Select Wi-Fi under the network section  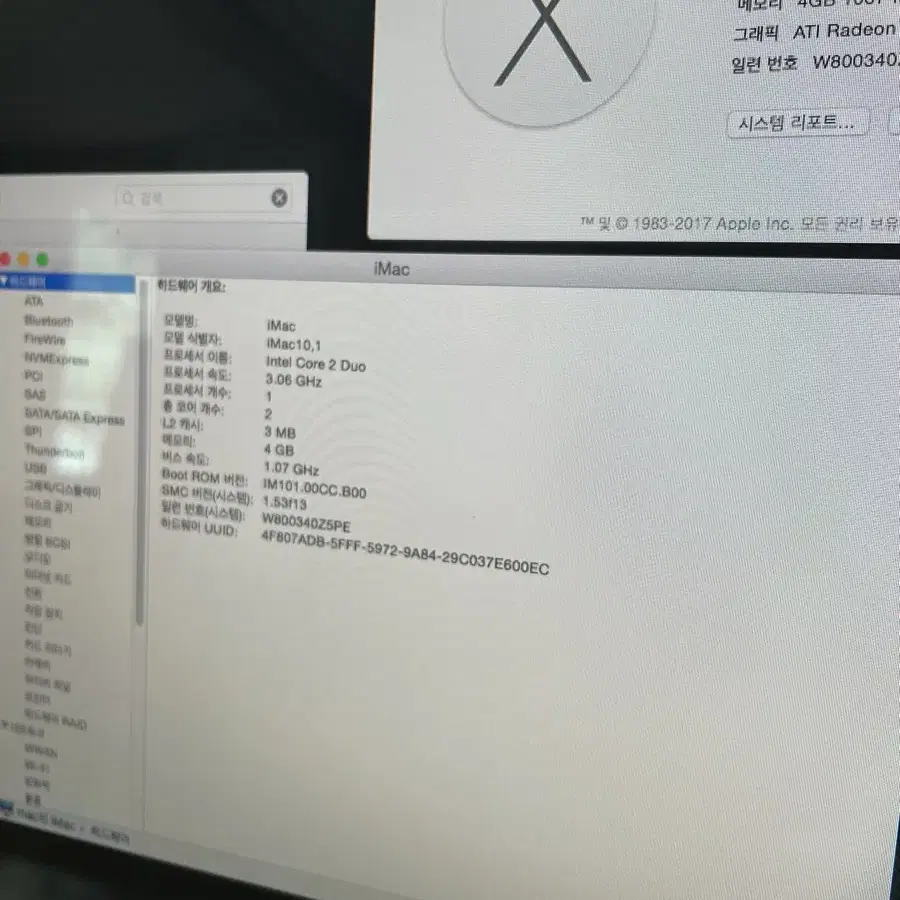(37, 766)
